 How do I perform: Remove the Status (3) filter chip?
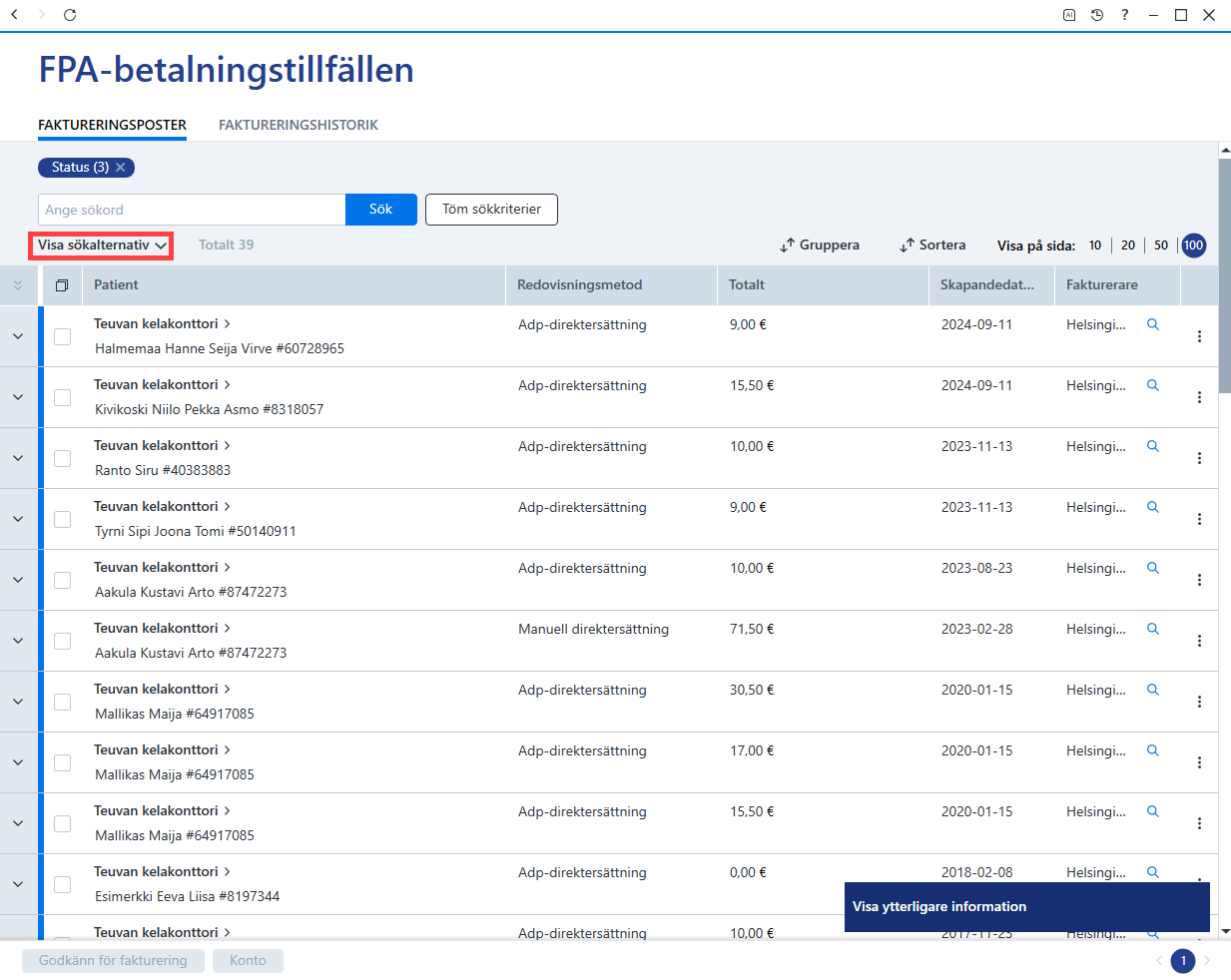click(121, 168)
